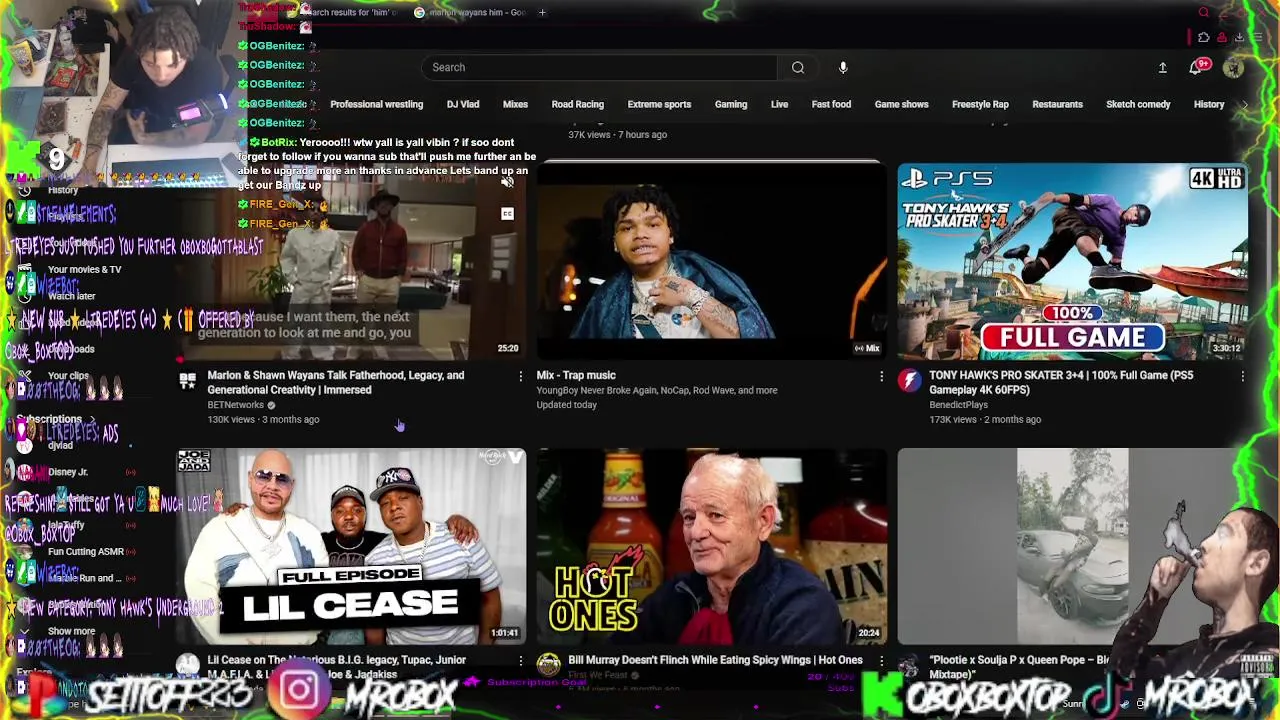Select the Extreme sports category chip
Image resolution: width=1280 pixels, height=720 pixels.
coord(659,104)
